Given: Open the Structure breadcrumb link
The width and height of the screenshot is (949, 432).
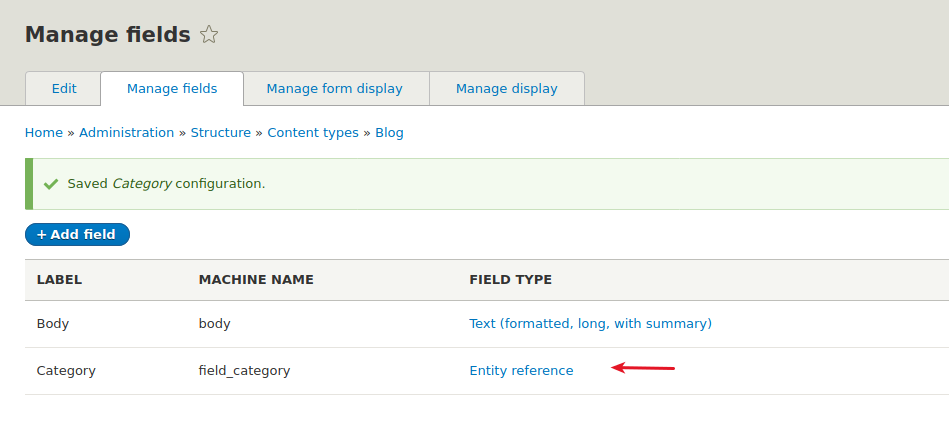Looking at the screenshot, I should (221, 132).
